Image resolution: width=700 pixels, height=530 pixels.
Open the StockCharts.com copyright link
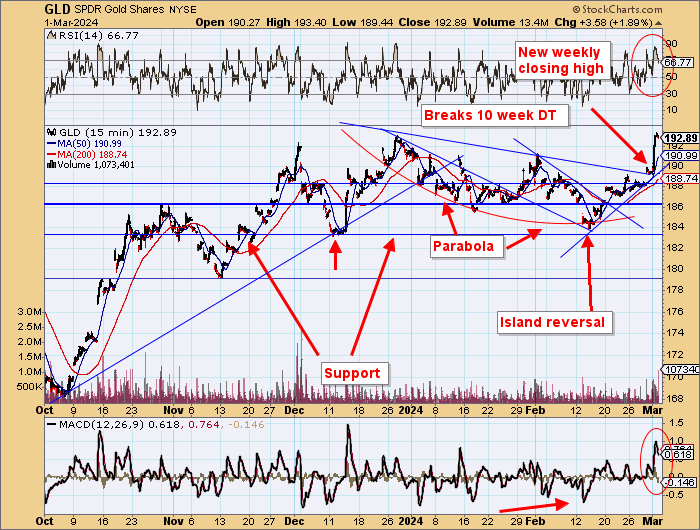(x=617, y=9)
